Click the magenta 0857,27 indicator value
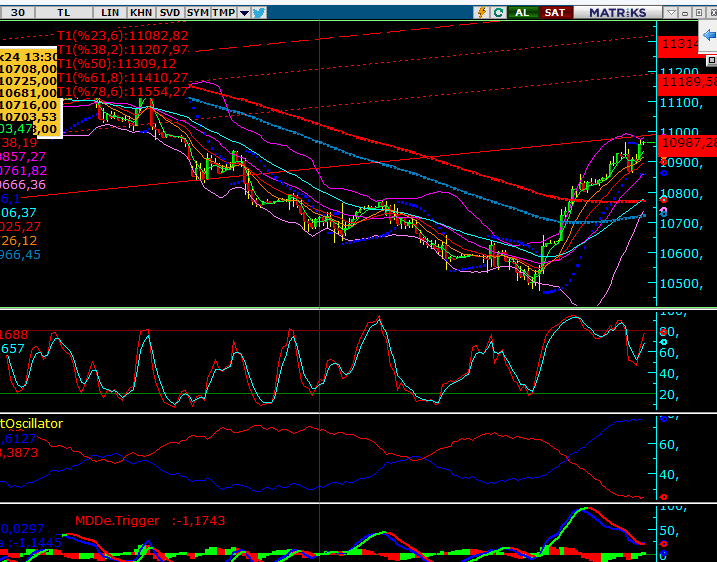This screenshot has height=562, width=717. (x=23, y=157)
